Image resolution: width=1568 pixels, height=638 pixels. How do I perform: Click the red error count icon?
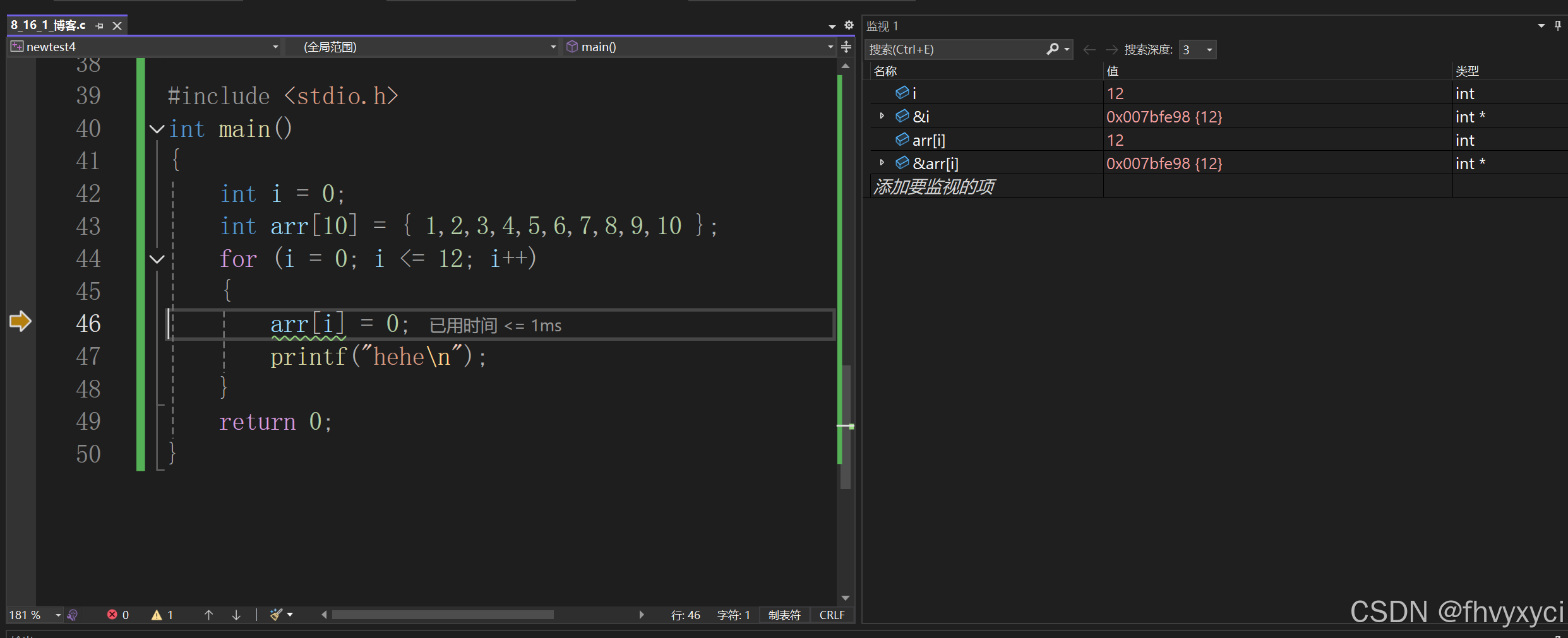[x=112, y=615]
